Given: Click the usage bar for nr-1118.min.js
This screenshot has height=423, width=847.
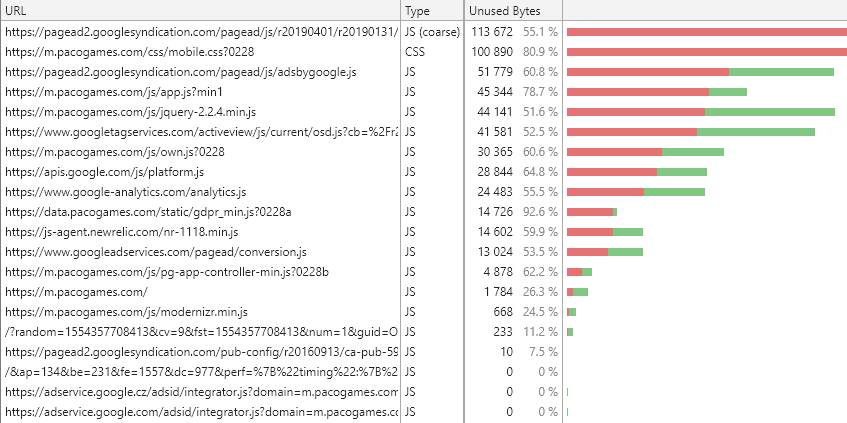Looking at the screenshot, I should (604, 232).
